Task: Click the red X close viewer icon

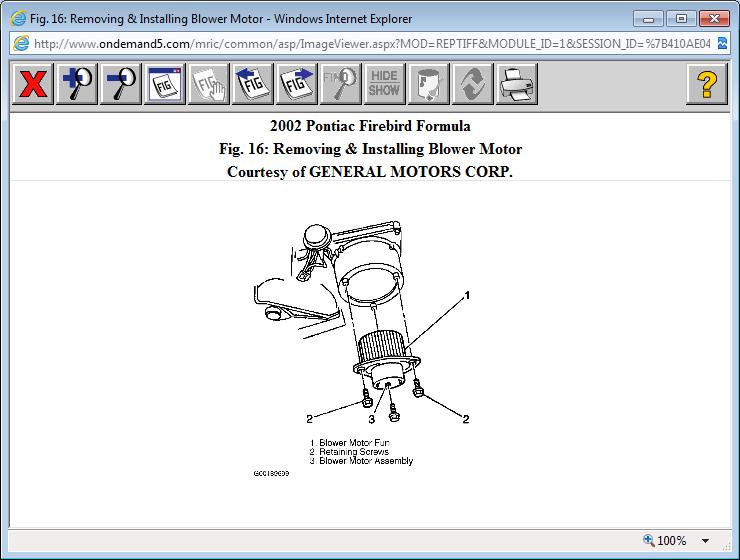Action: 33,84
